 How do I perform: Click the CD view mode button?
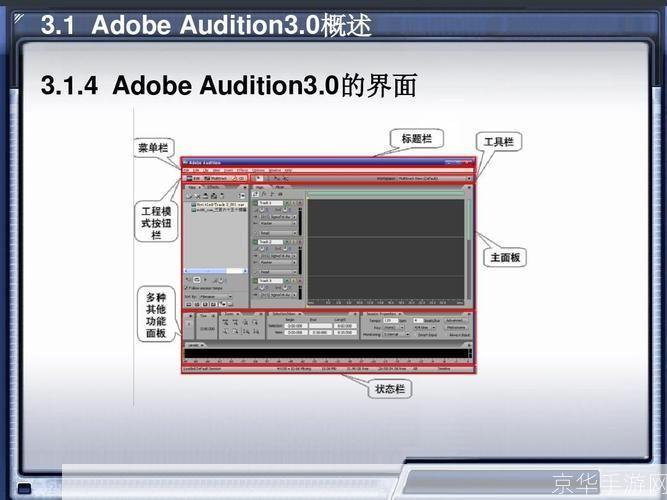(x=237, y=178)
